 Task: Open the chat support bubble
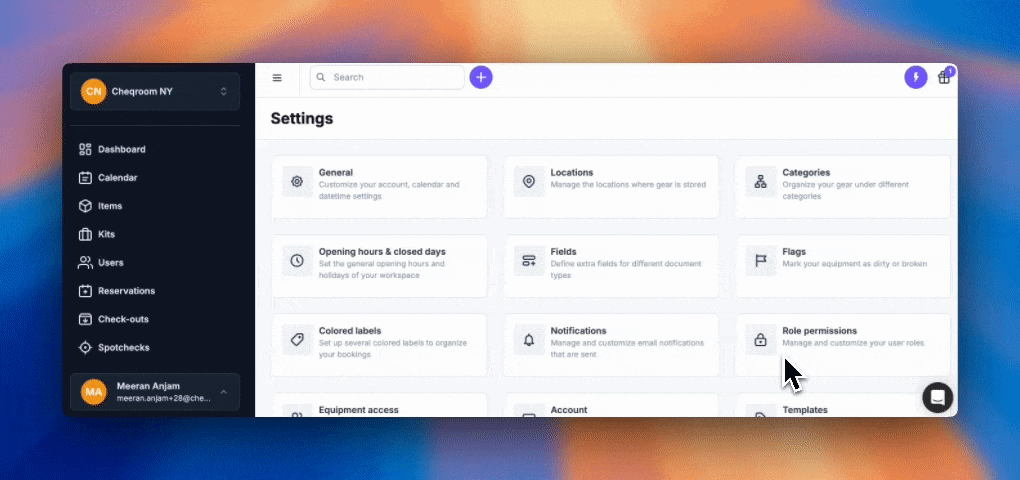click(937, 397)
